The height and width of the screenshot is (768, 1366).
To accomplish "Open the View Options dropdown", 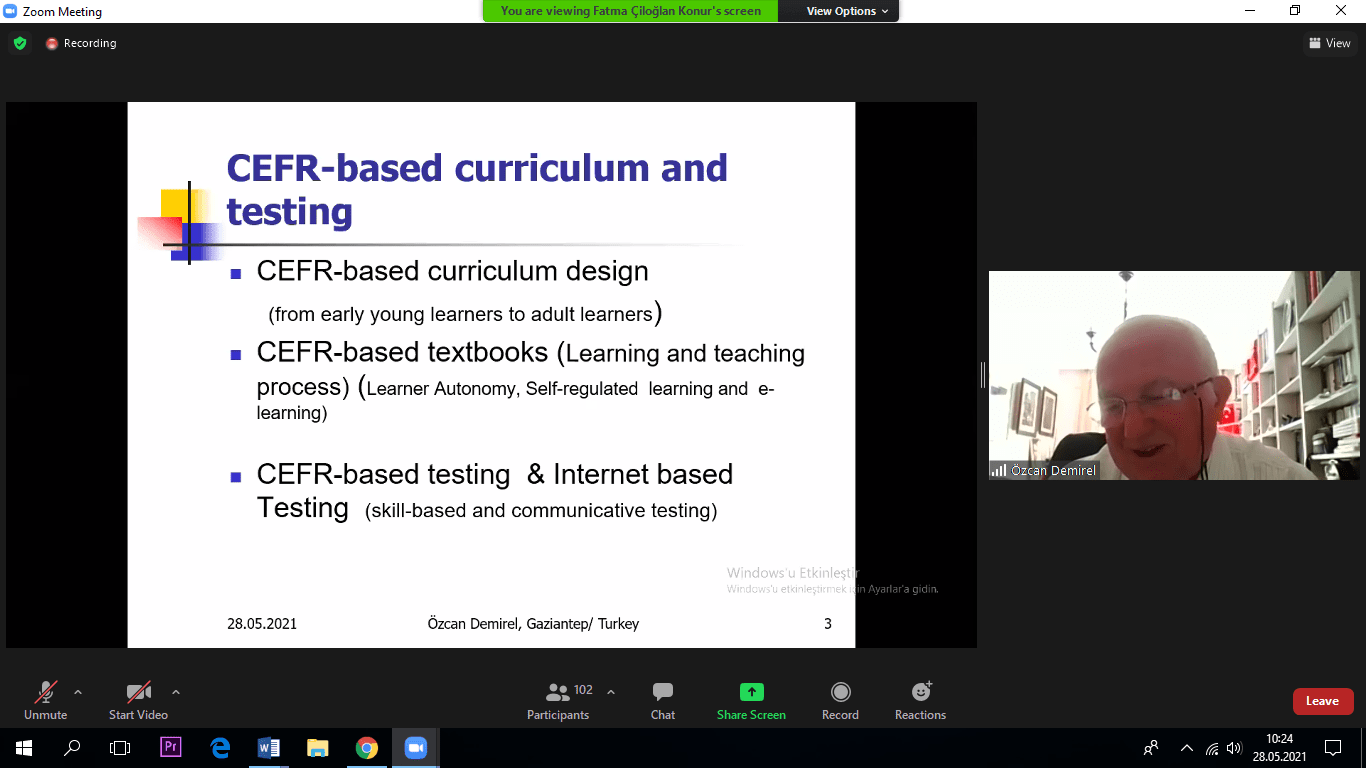I will pyautogui.click(x=841, y=11).
